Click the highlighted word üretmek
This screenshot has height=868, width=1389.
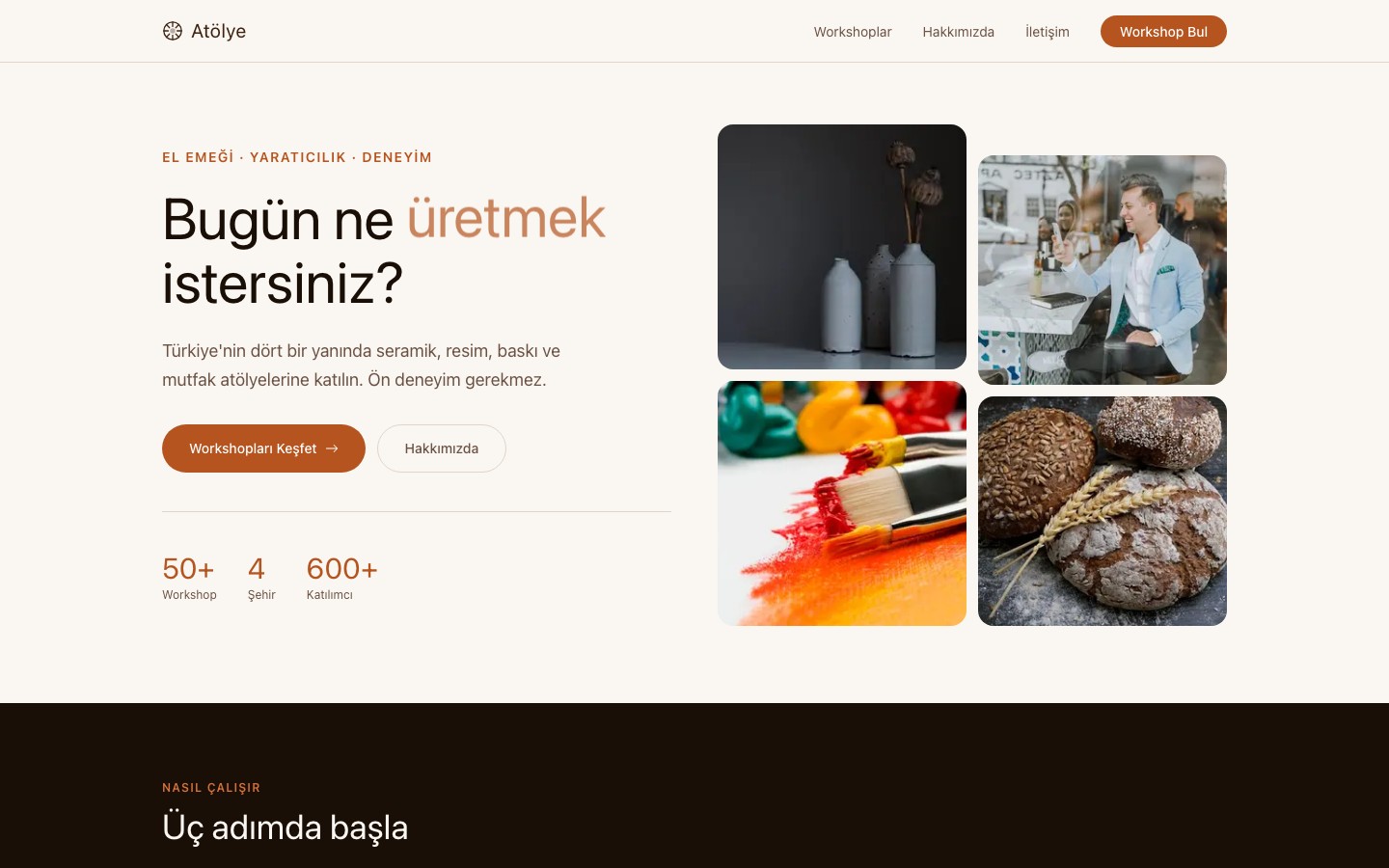(506, 218)
